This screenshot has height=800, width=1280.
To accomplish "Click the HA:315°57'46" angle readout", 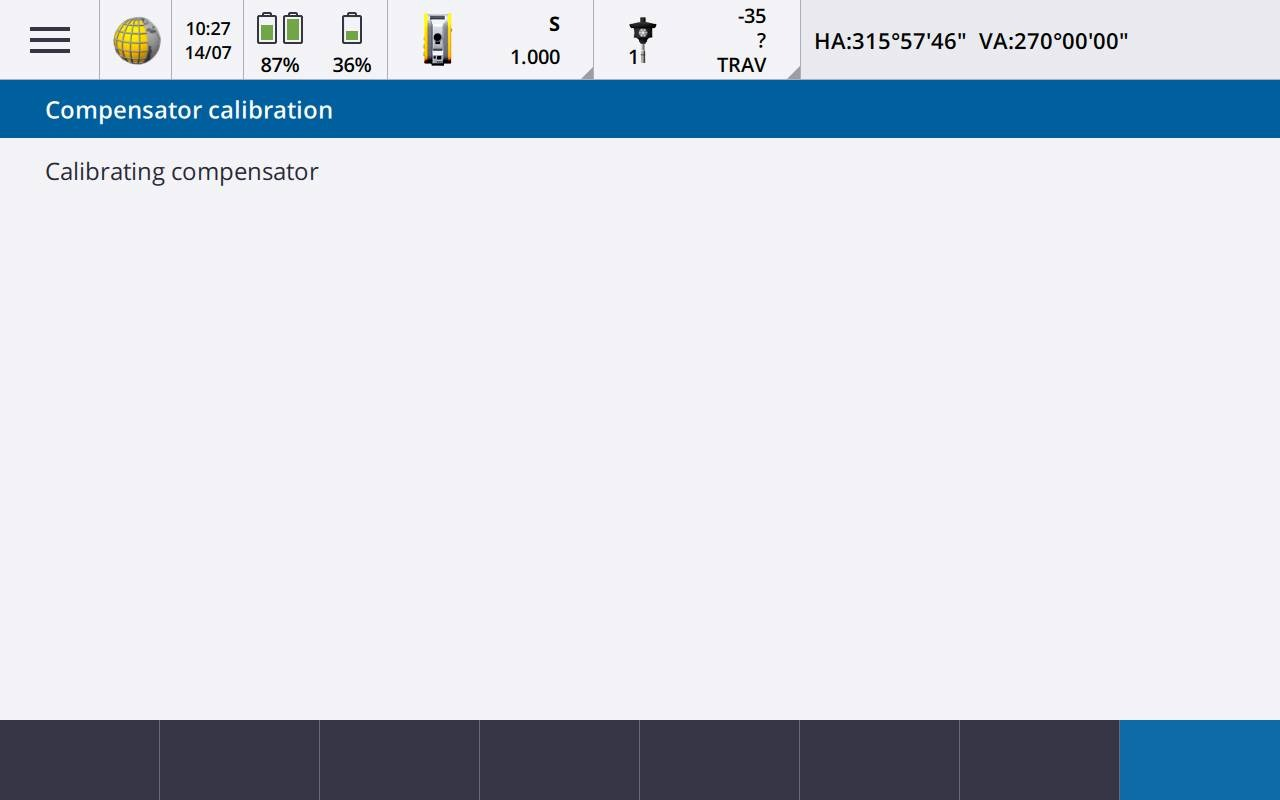I will tap(890, 41).
